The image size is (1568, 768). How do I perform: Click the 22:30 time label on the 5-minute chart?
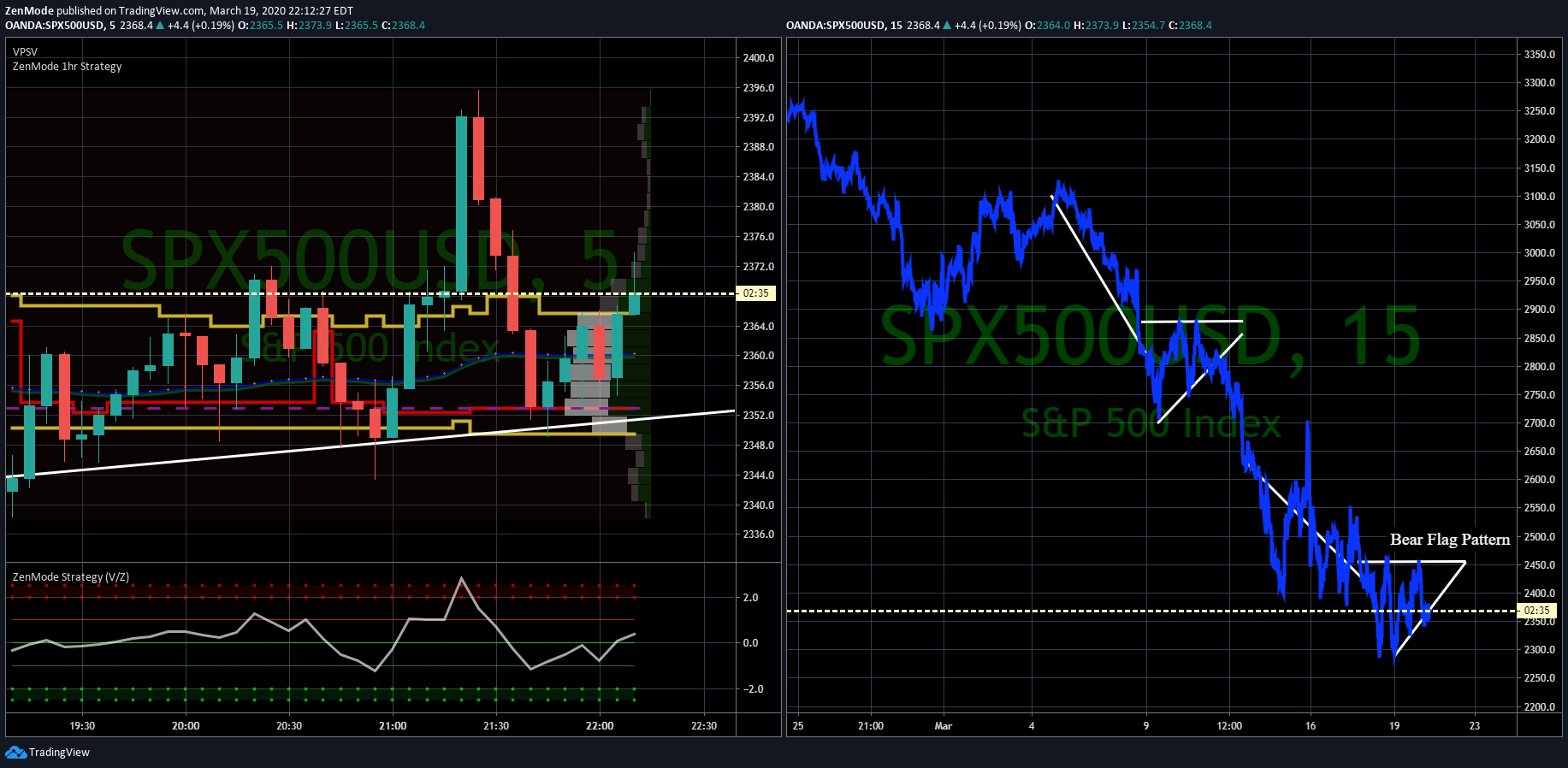[704, 726]
